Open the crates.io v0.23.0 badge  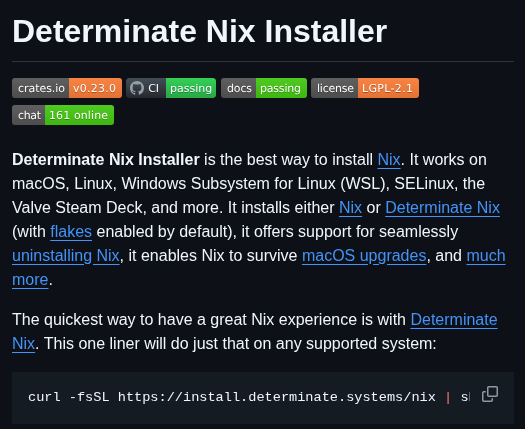coord(67,88)
